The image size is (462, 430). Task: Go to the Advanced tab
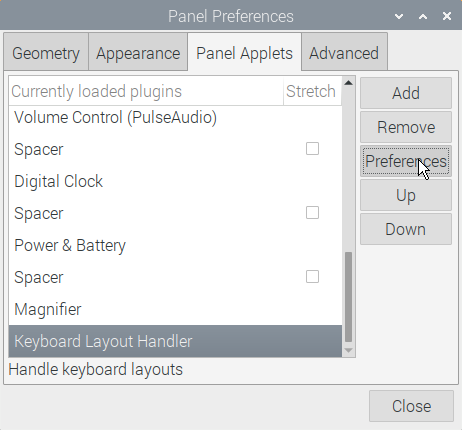344,52
